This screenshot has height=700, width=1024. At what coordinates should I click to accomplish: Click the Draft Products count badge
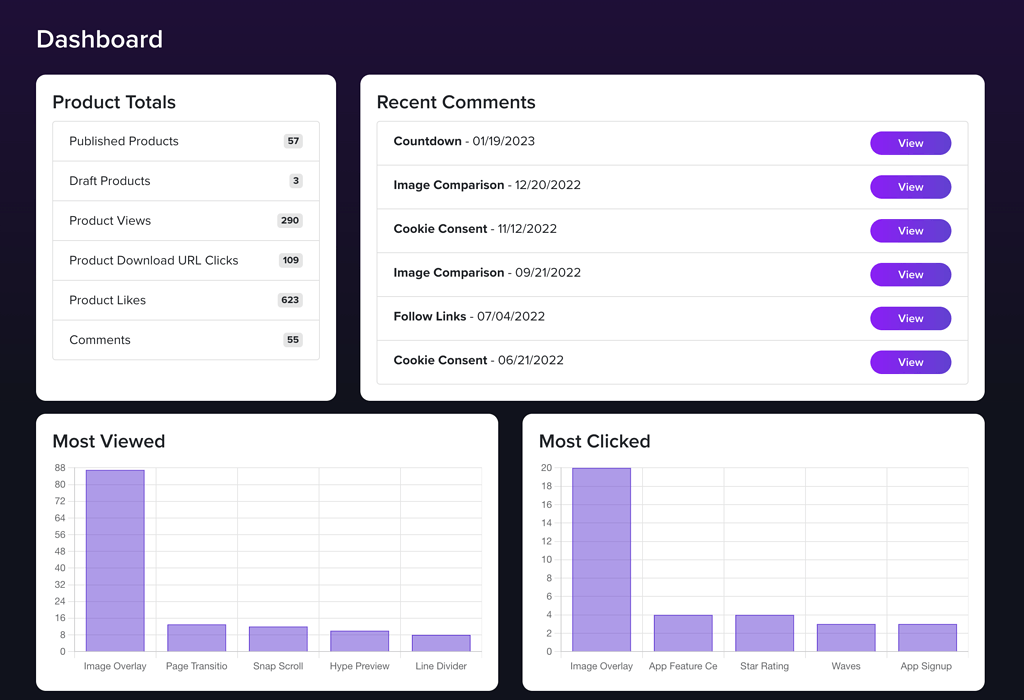tap(295, 181)
